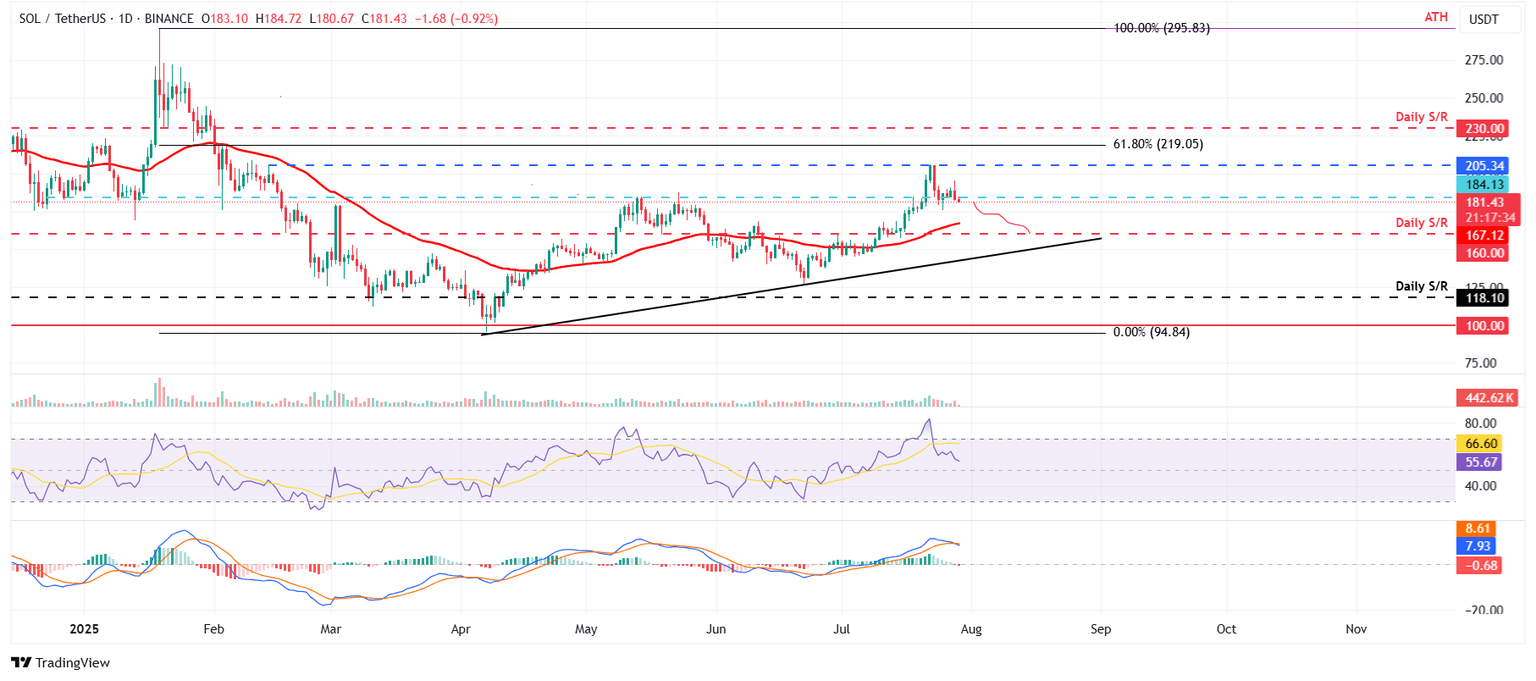
Task: Toggle the black Daily S/R line at 118.10
Action: (1481, 298)
